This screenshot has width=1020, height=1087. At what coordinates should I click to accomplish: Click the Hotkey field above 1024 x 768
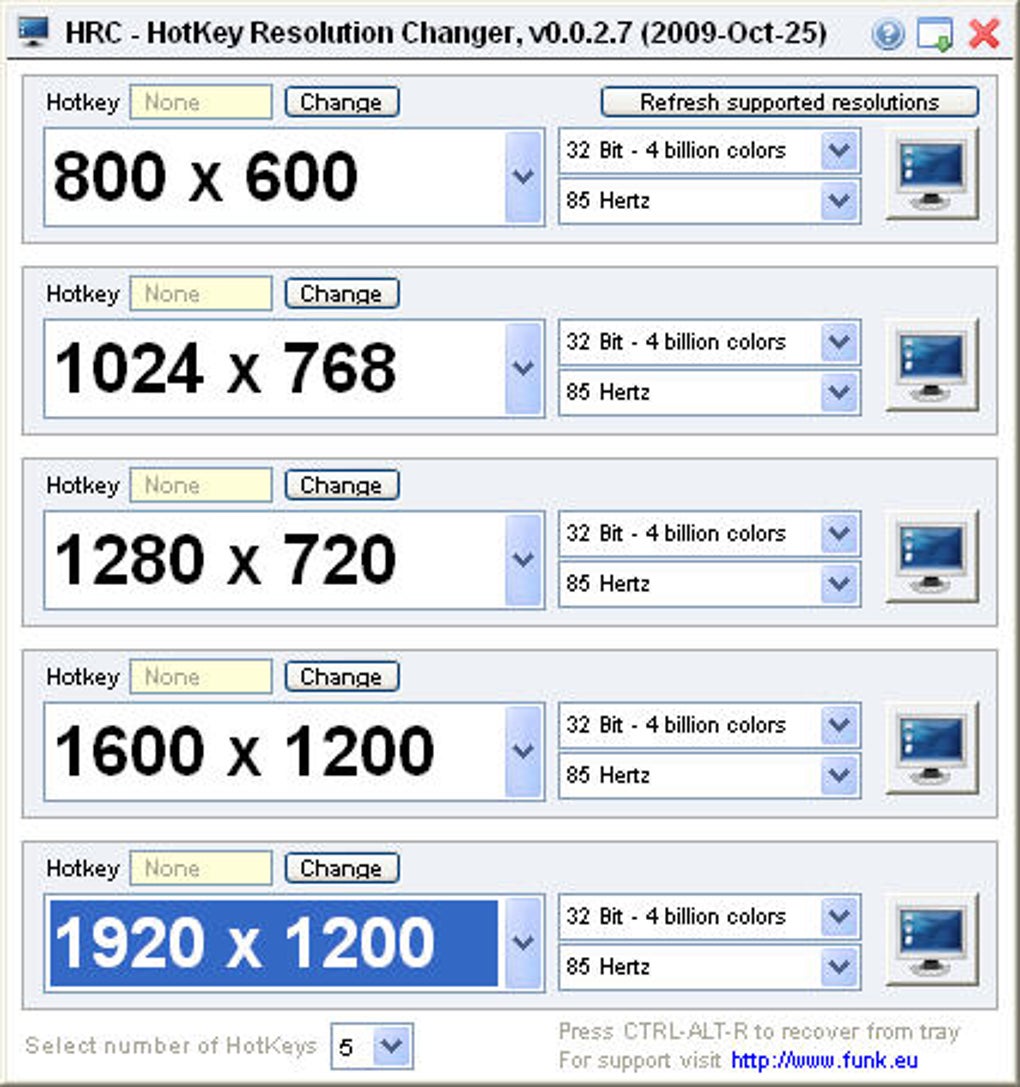click(201, 293)
